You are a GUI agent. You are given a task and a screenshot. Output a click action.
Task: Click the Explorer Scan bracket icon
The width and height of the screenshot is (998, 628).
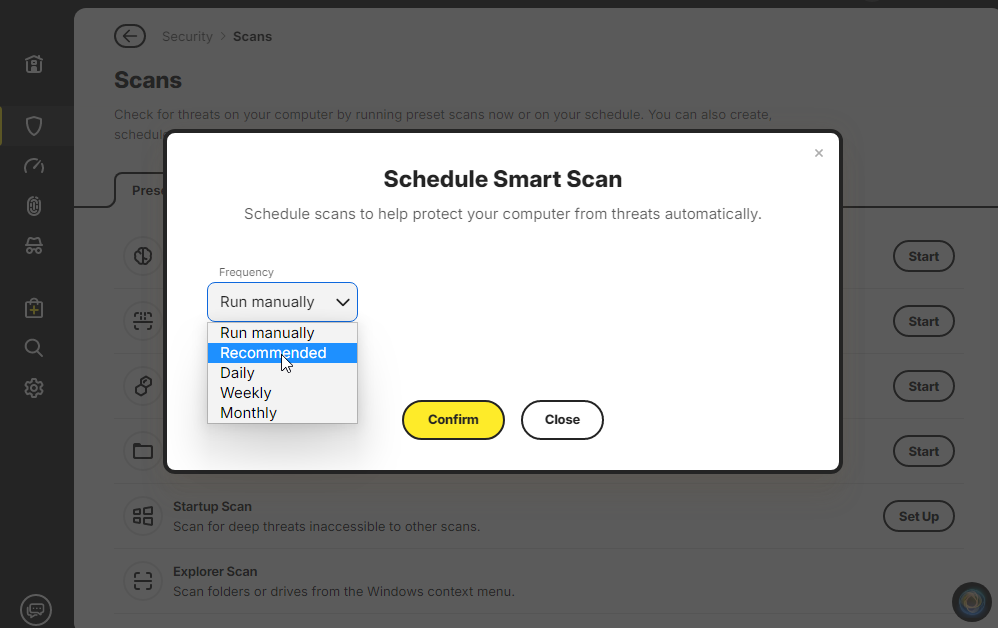(143, 581)
